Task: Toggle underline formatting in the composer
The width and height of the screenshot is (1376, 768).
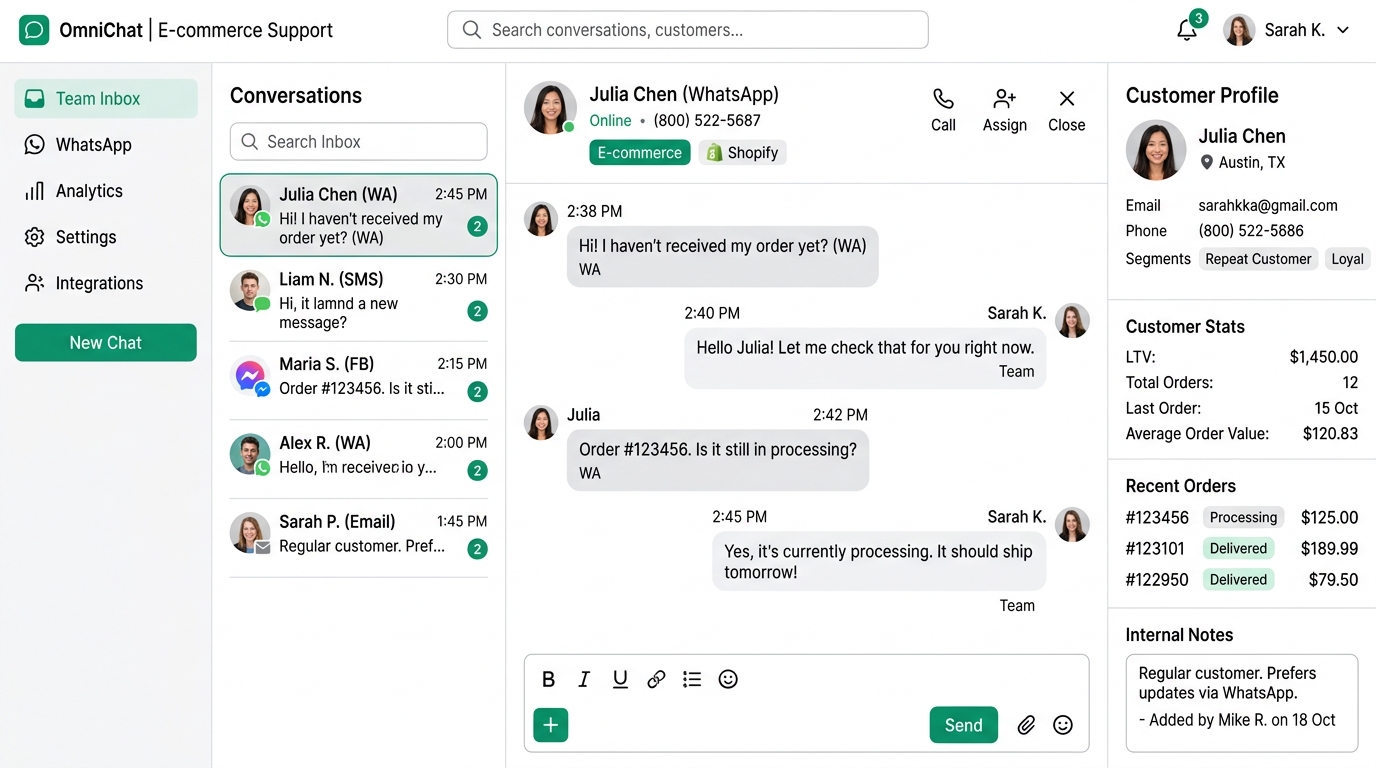Action: click(620, 680)
